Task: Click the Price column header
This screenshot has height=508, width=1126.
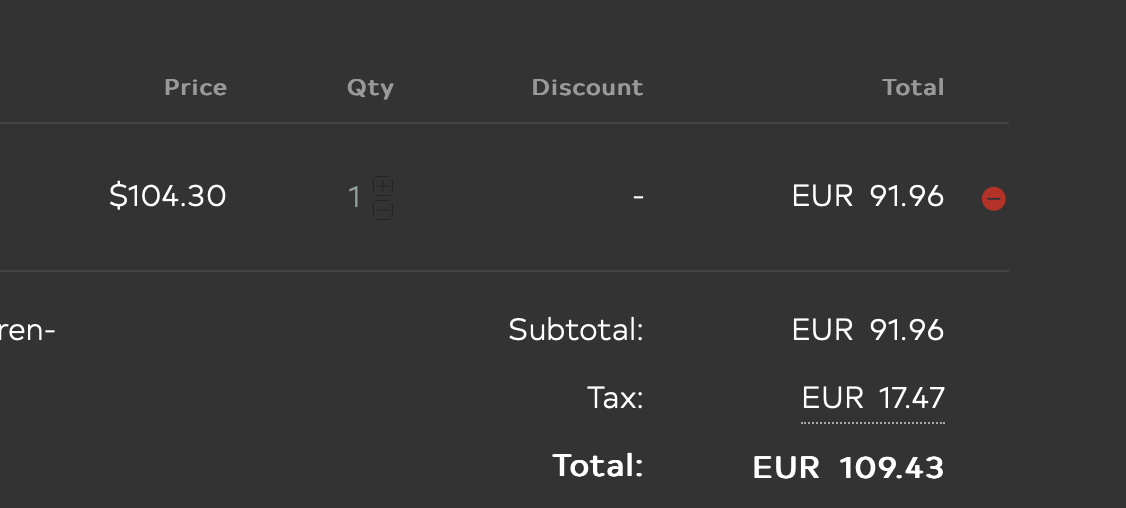Action: (195, 88)
